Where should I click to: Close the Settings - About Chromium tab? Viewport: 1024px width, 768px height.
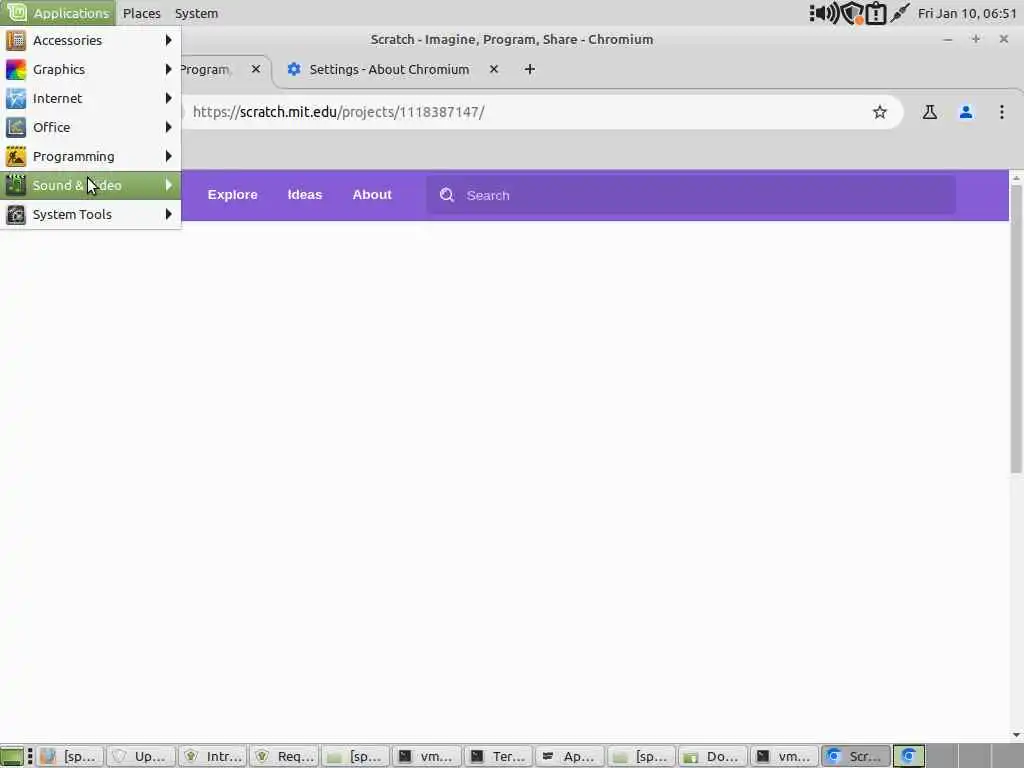494,69
